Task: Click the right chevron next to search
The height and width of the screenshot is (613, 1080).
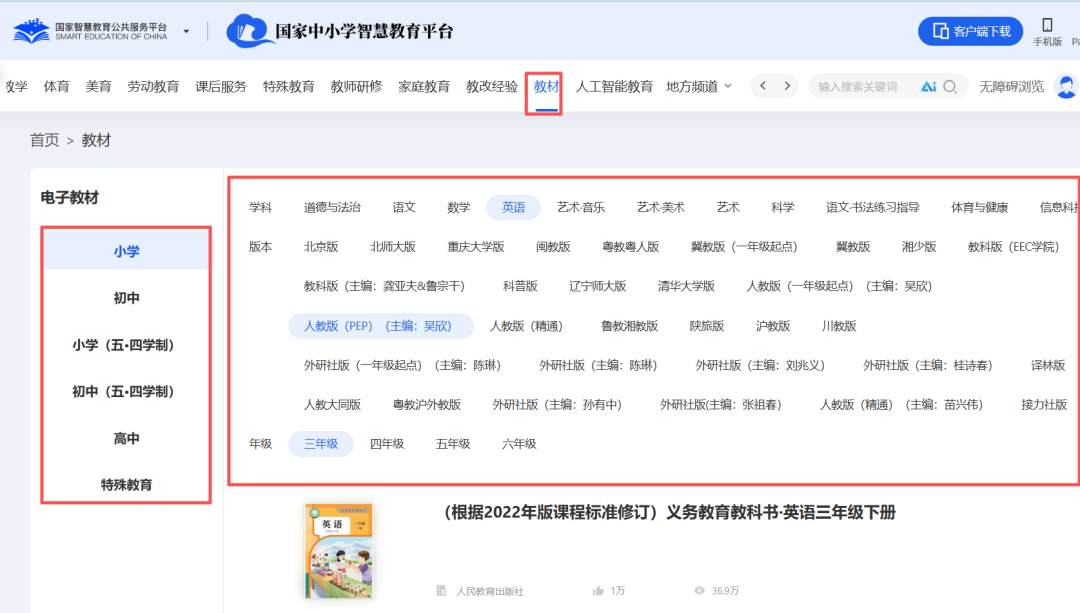Action: click(x=789, y=86)
